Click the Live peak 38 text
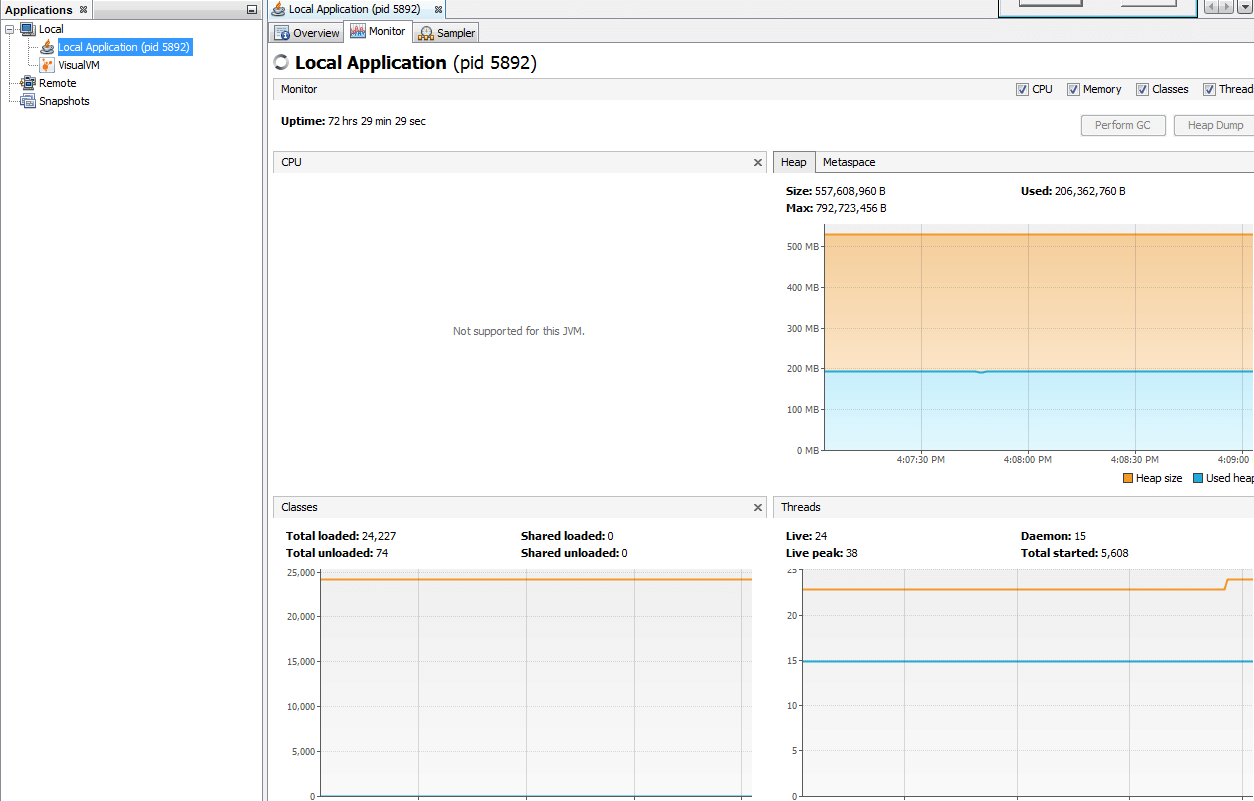Image resolution: width=1254 pixels, height=801 pixels. pos(821,553)
